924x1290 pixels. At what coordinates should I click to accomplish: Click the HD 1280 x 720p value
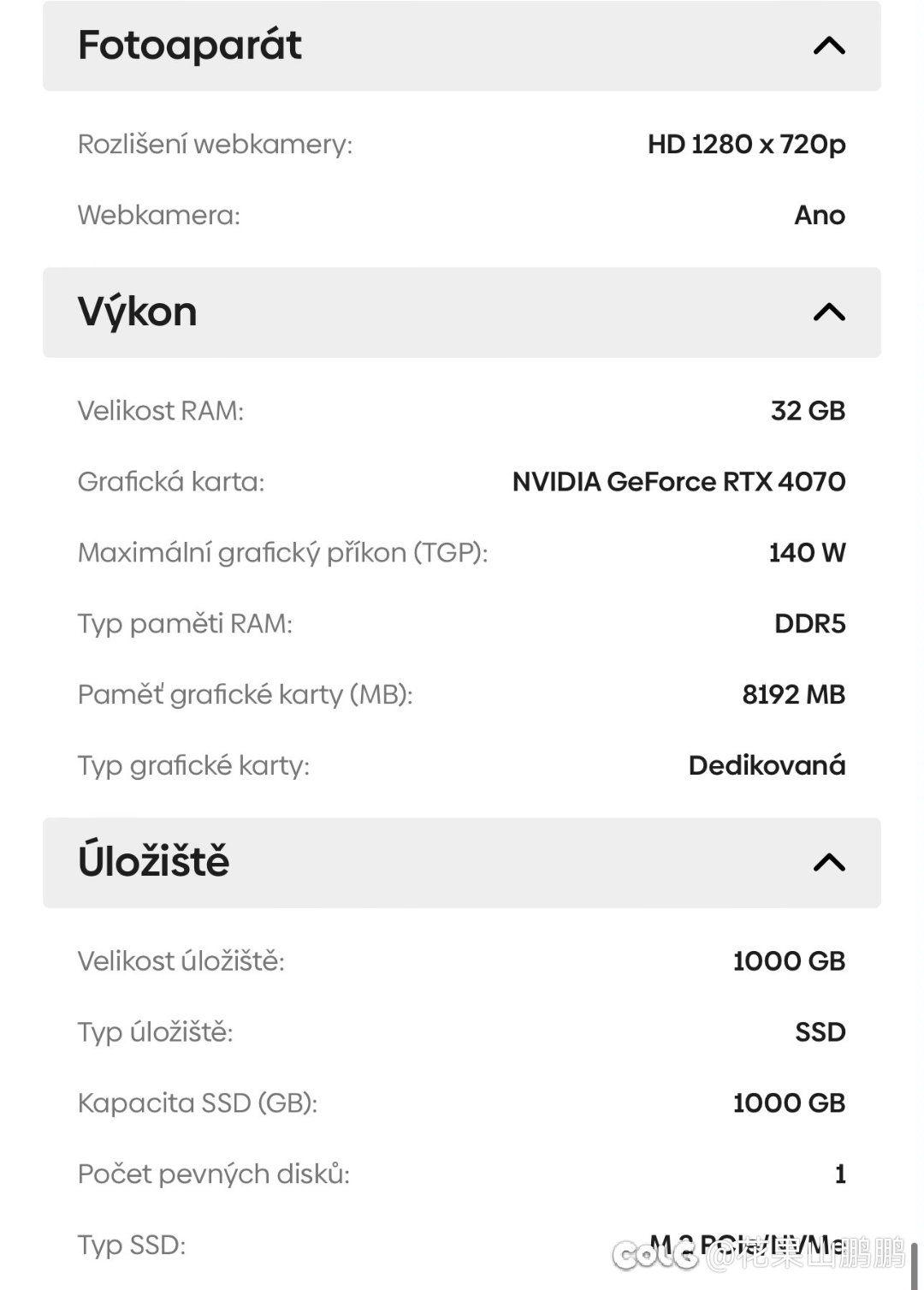(x=746, y=144)
